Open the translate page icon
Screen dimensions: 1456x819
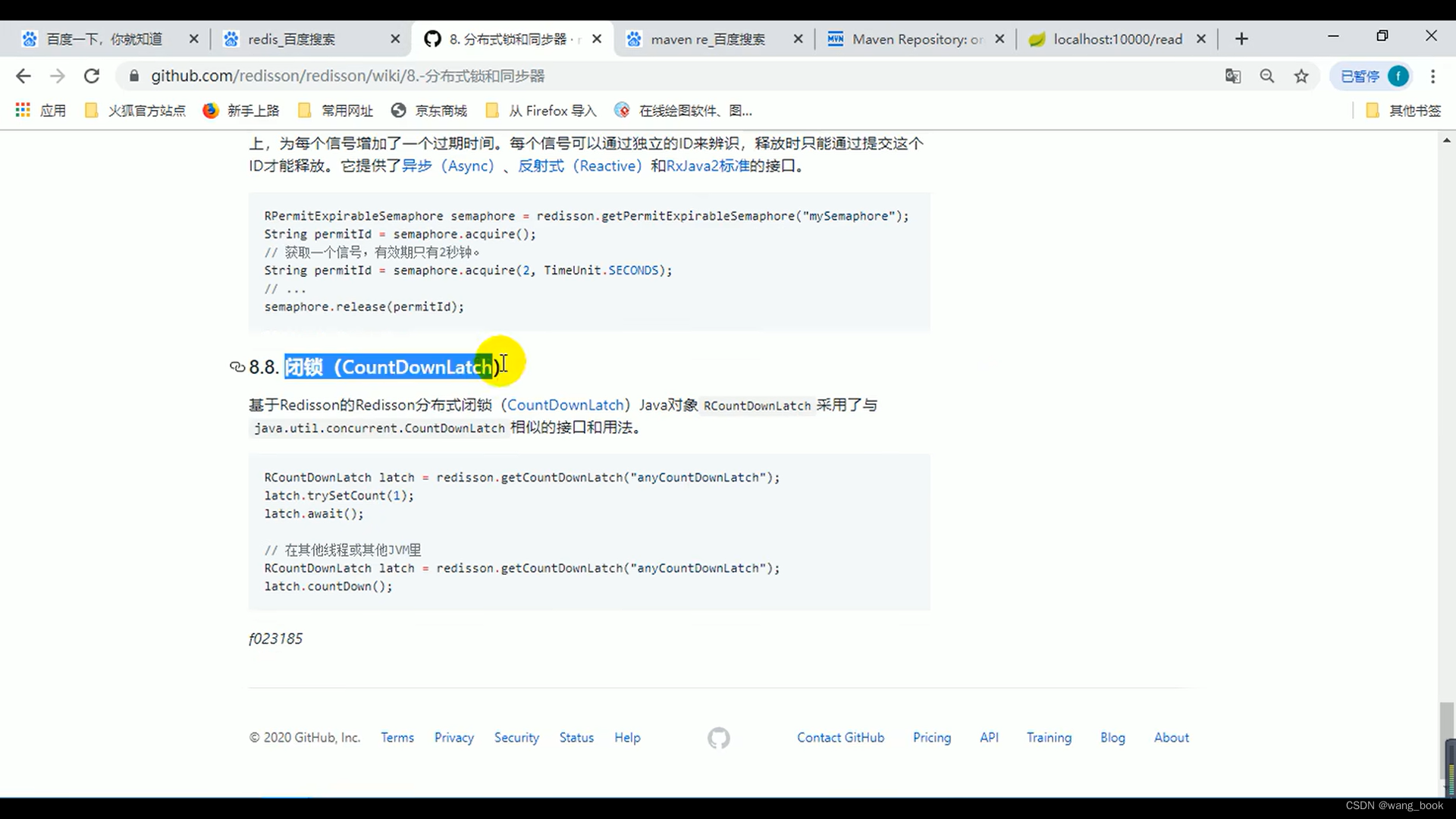[x=1233, y=76]
